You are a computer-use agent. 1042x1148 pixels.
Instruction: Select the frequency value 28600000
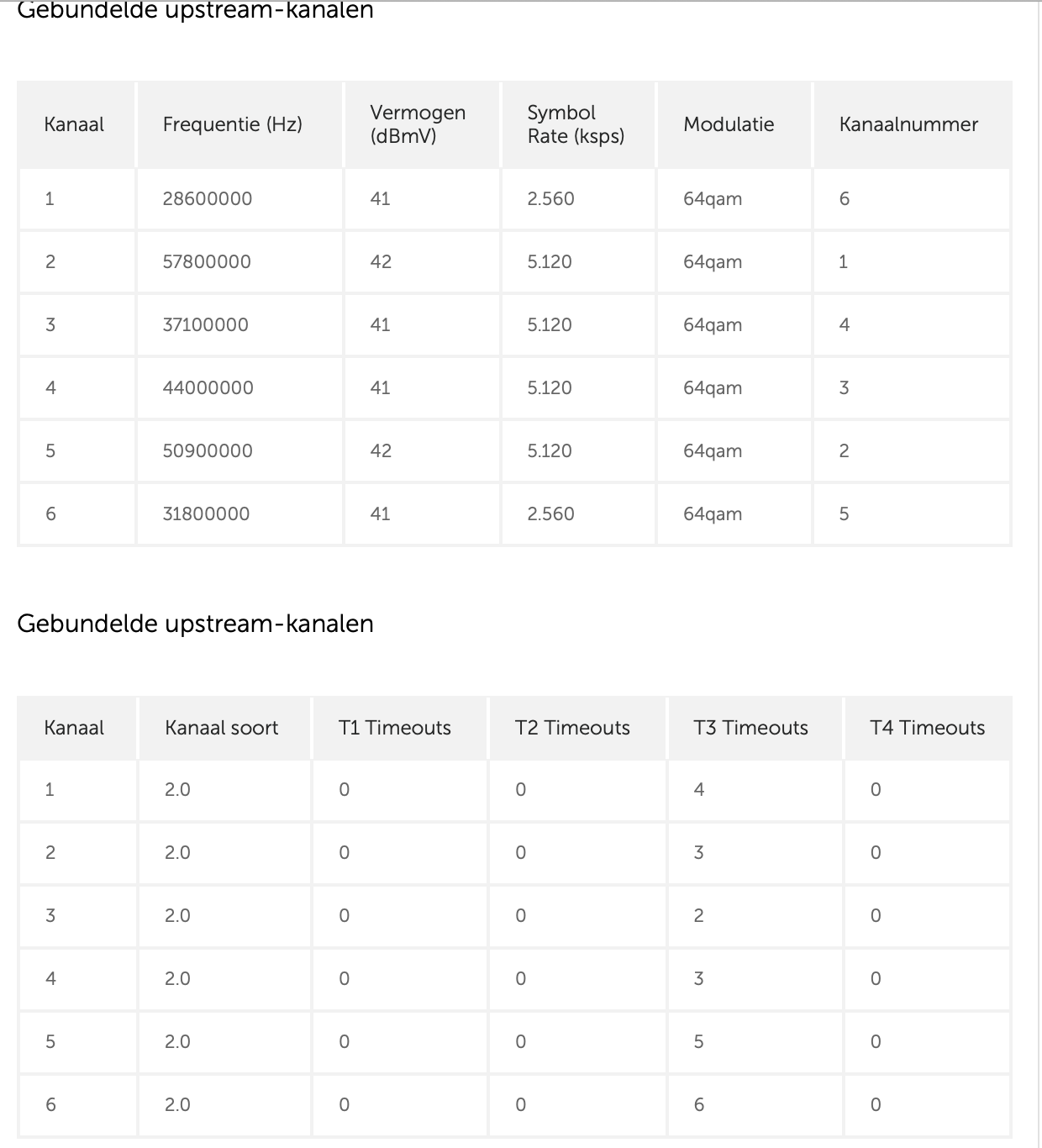pos(208,199)
